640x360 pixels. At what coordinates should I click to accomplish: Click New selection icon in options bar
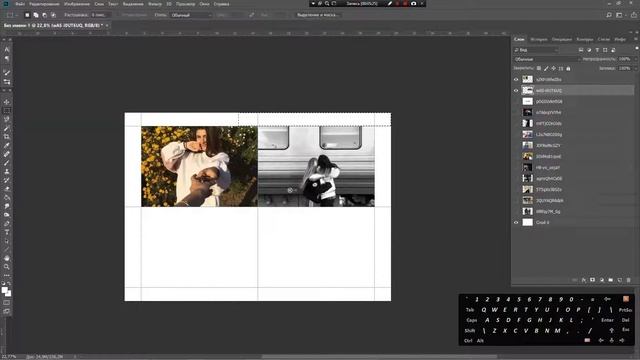(27, 15)
